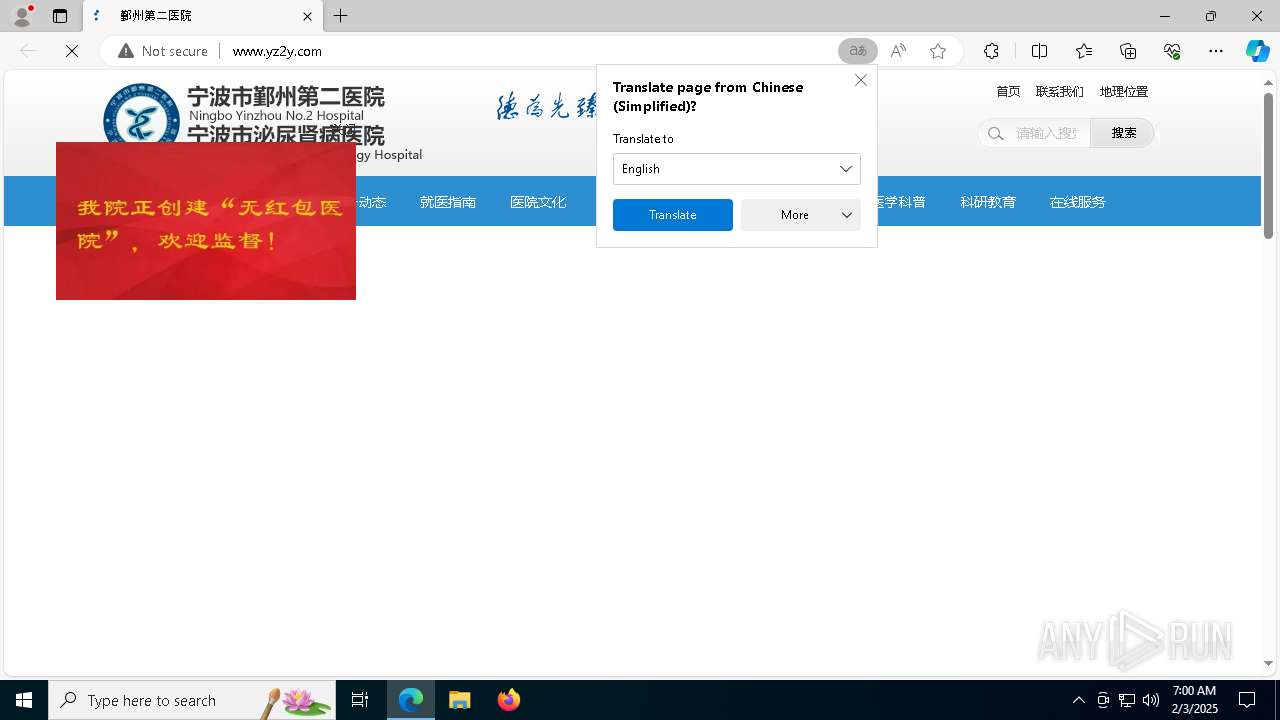Open File Explorer on taskbar

(x=460, y=700)
